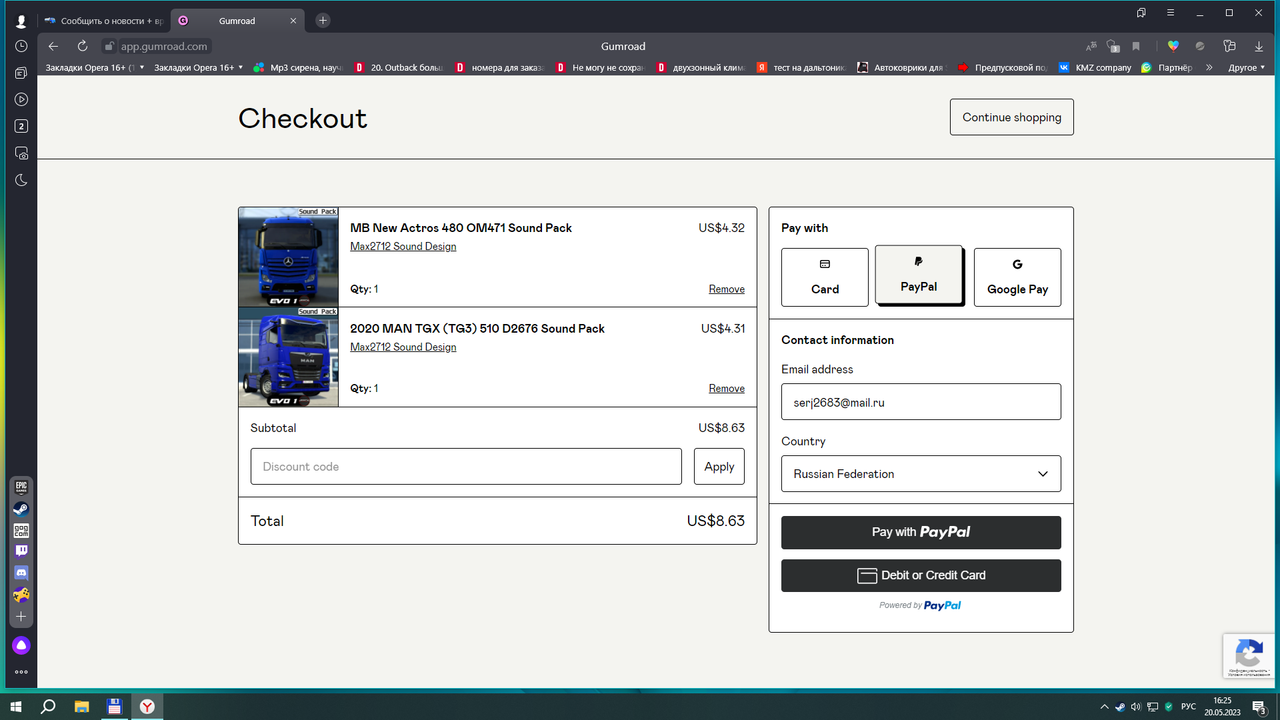This screenshot has height=720, width=1280.
Task: Open the browser profile avatar icon
Action: (21, 21)
